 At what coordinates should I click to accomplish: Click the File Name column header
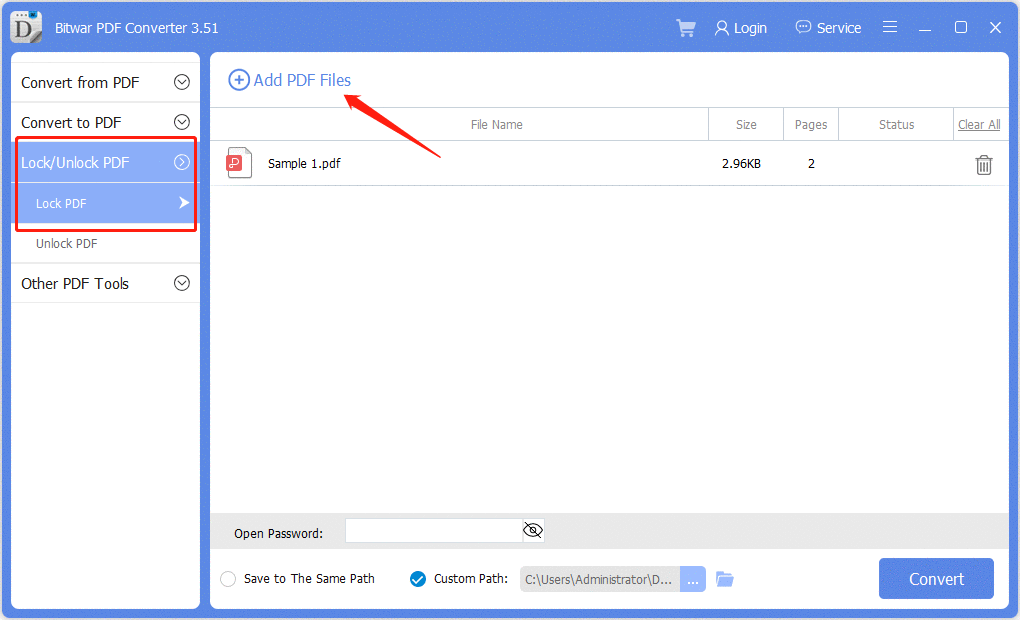[x=496, y=124]
